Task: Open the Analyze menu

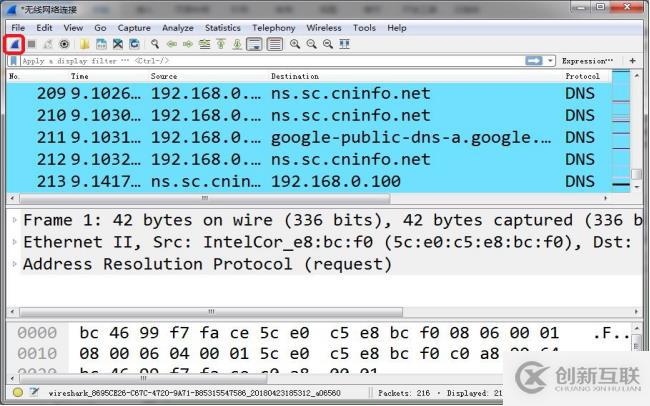Action: [x=177, y=28]
